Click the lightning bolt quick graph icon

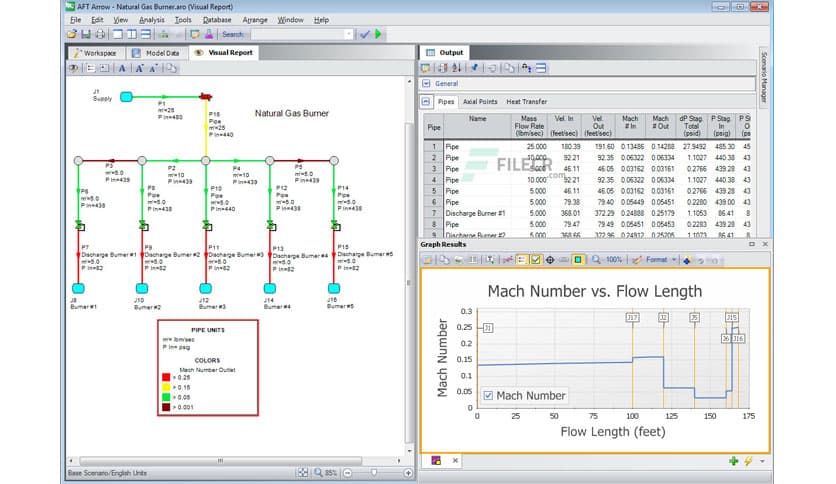pyautogui.click(x=748, y=461)
